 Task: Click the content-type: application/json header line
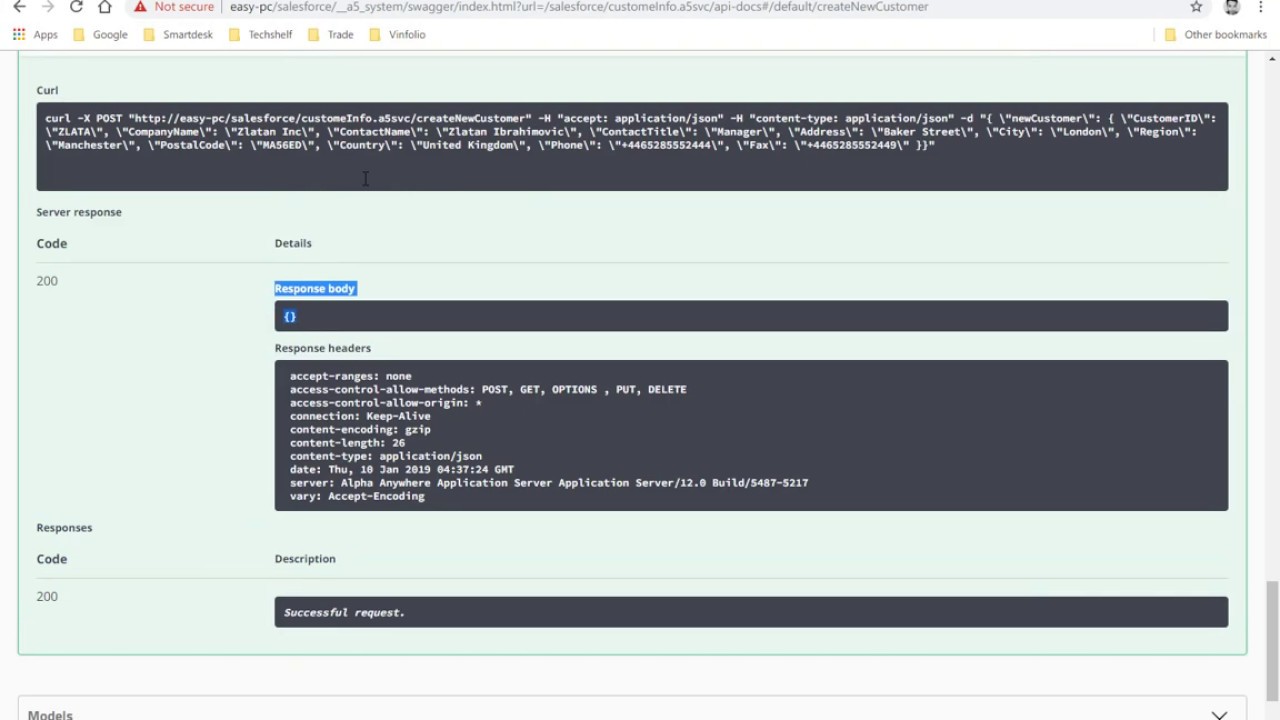click(x=386, y=456)
